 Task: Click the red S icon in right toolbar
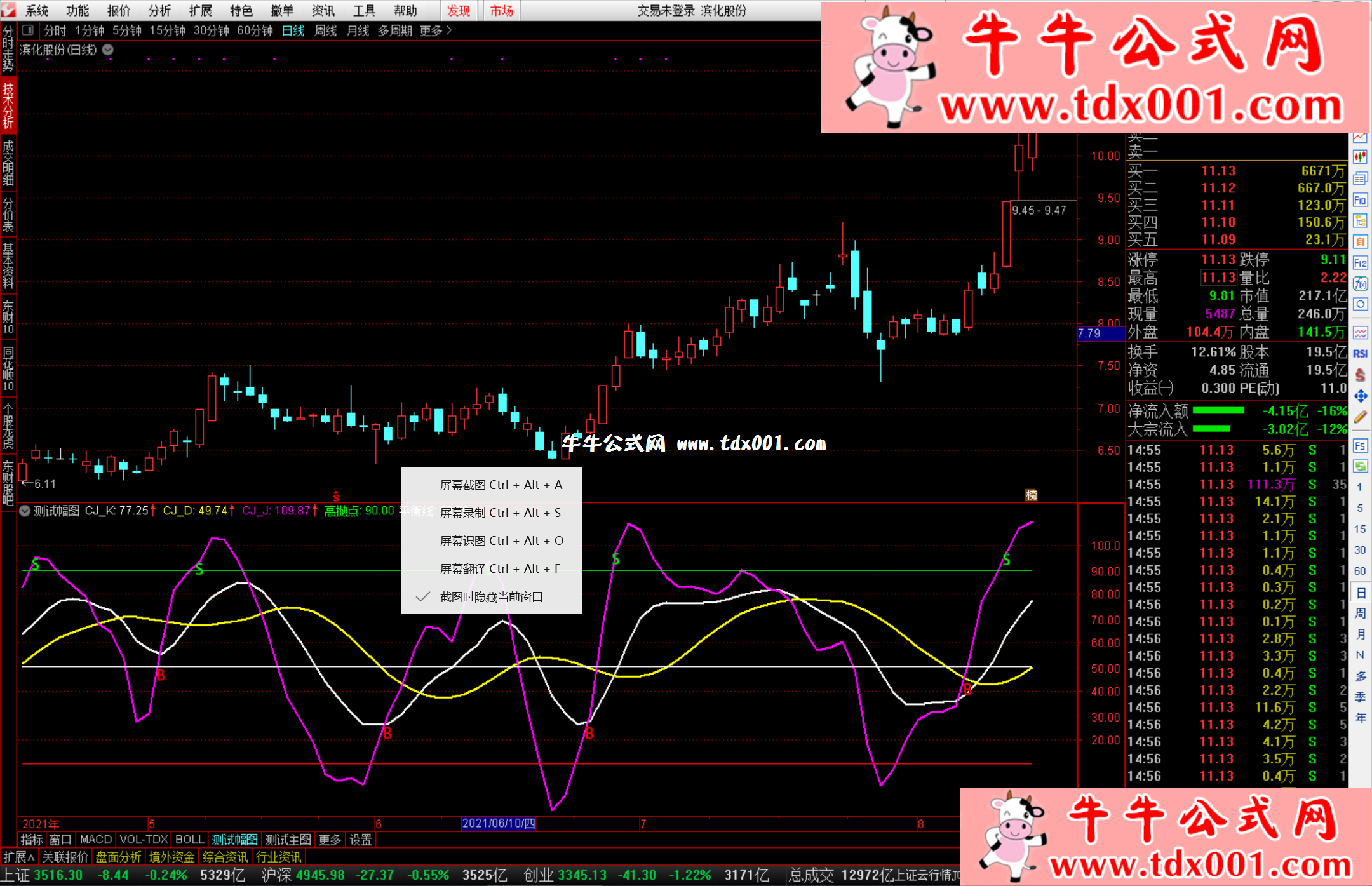[1360, 375]
